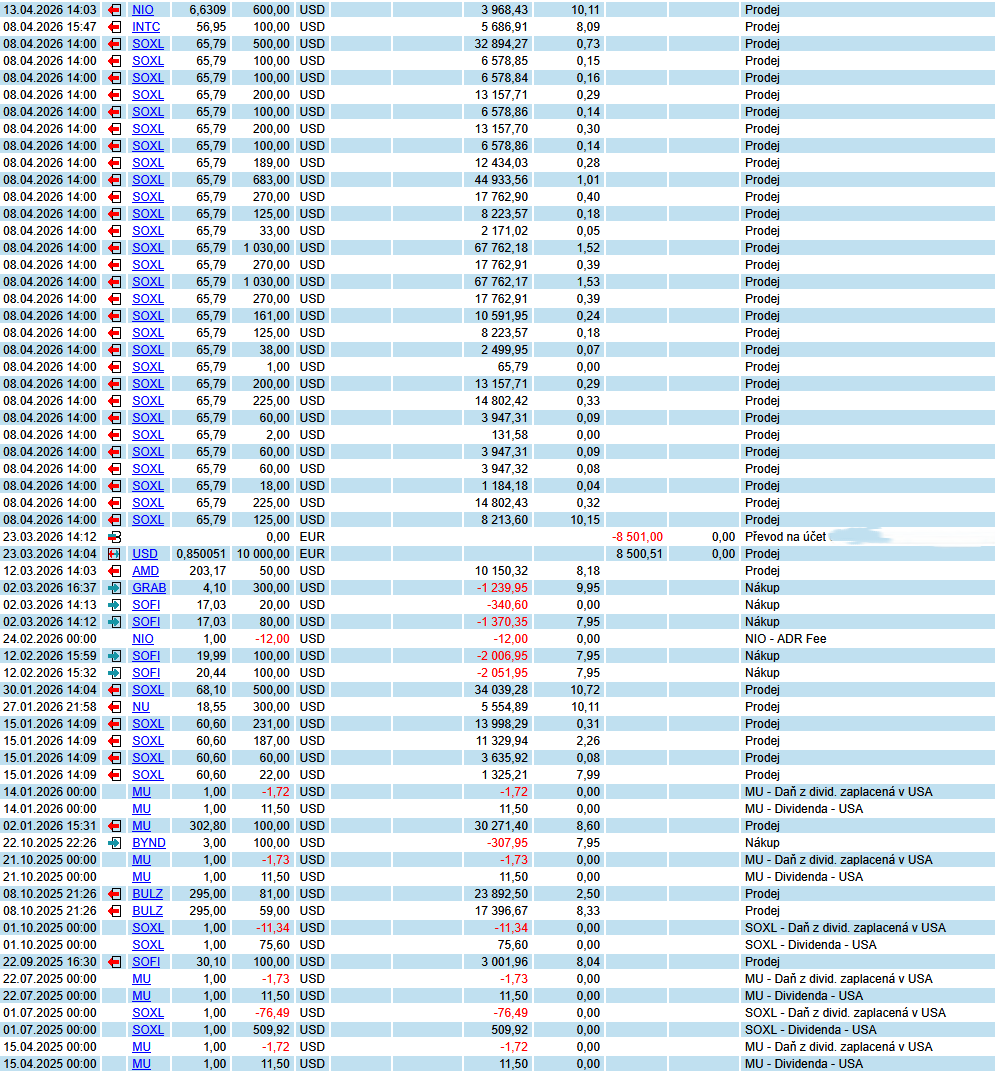
Task: Click the sell arrow icon on the INTC row
Action: 114,27
